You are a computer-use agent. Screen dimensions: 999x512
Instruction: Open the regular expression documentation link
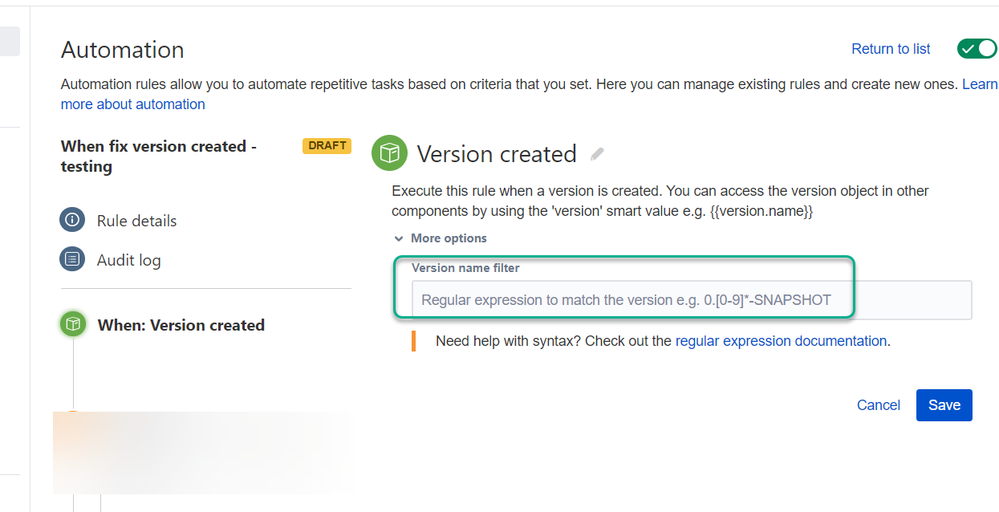(x=780, y=341)
